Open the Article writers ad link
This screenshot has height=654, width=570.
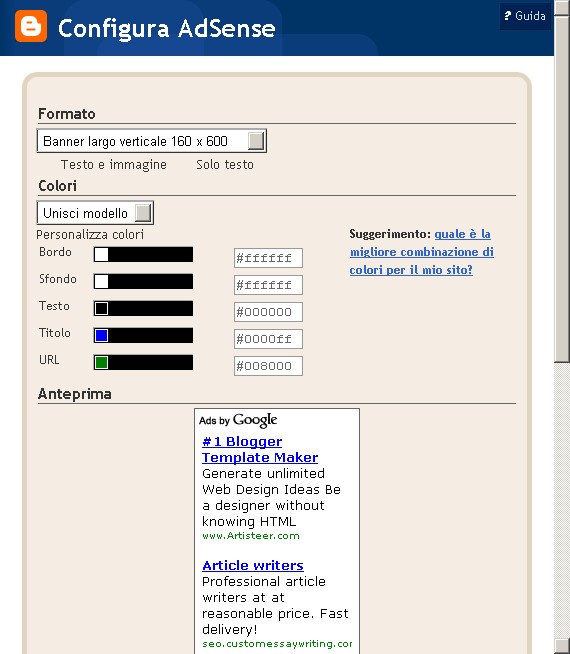point(253,565)
